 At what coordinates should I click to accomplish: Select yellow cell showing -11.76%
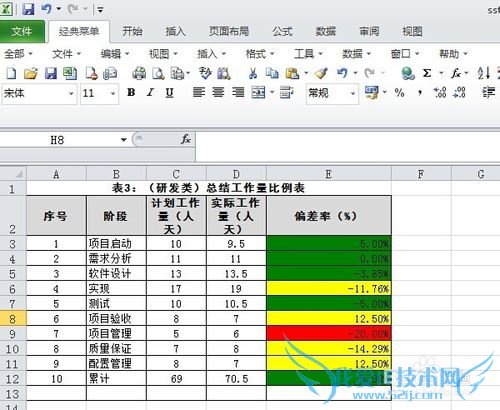pyautogui.click(x=329, y=289)
